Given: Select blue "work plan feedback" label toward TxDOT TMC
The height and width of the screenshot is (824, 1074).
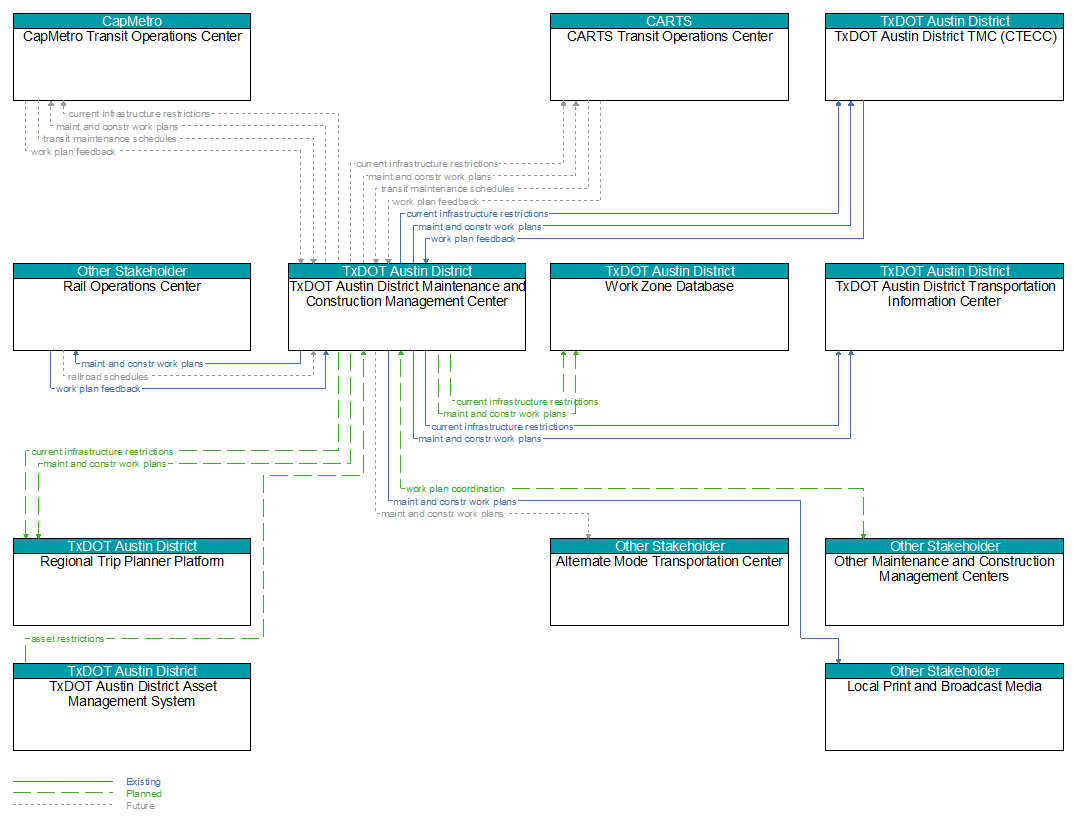Looking at the screenshot, I should [x=473, y=239].
